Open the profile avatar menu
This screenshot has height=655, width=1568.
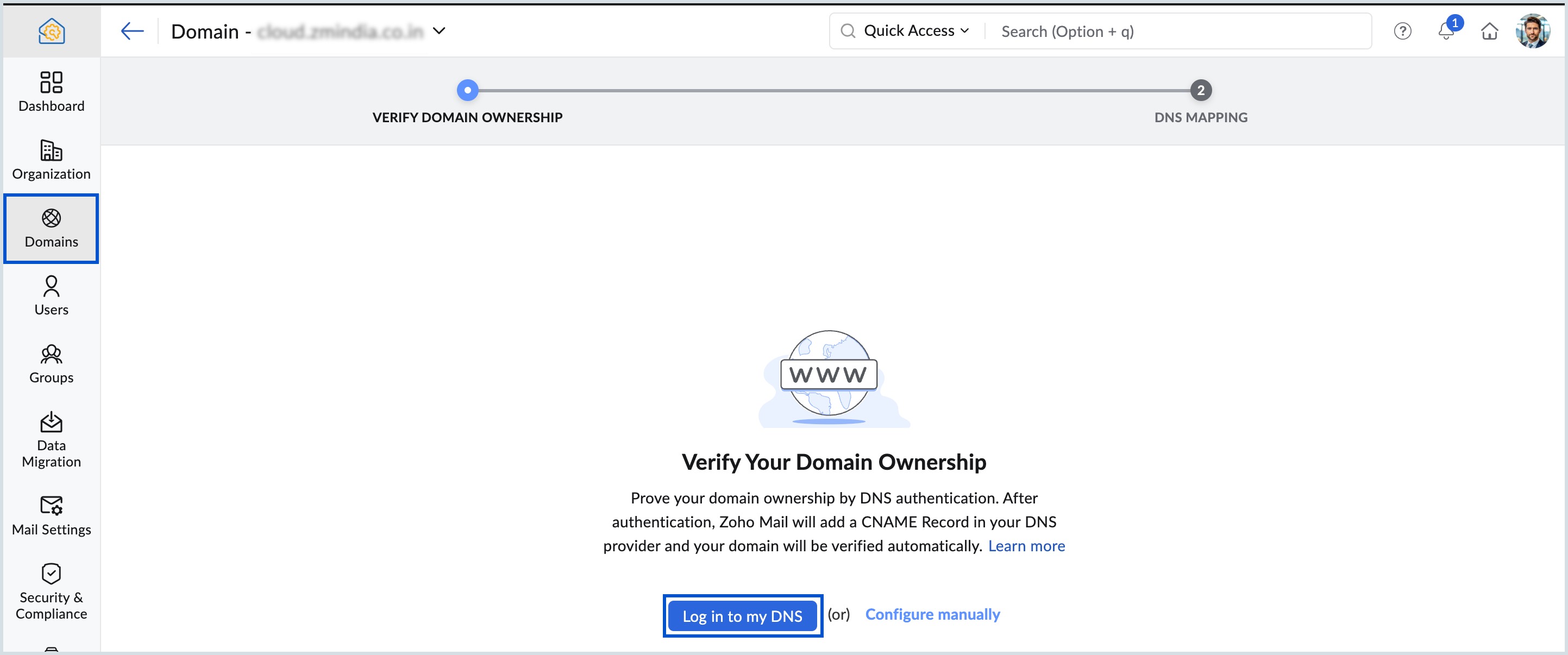pos(1534,30)
